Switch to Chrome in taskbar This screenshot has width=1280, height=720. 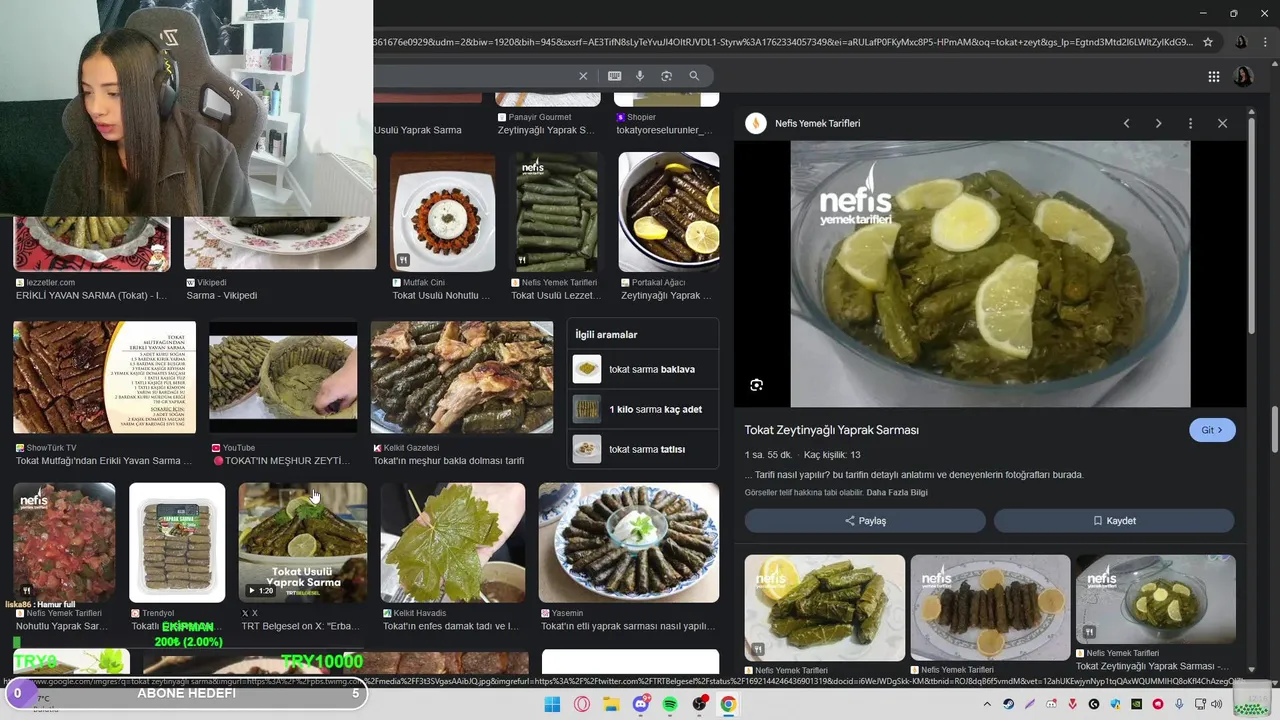[x=728, y=704]
